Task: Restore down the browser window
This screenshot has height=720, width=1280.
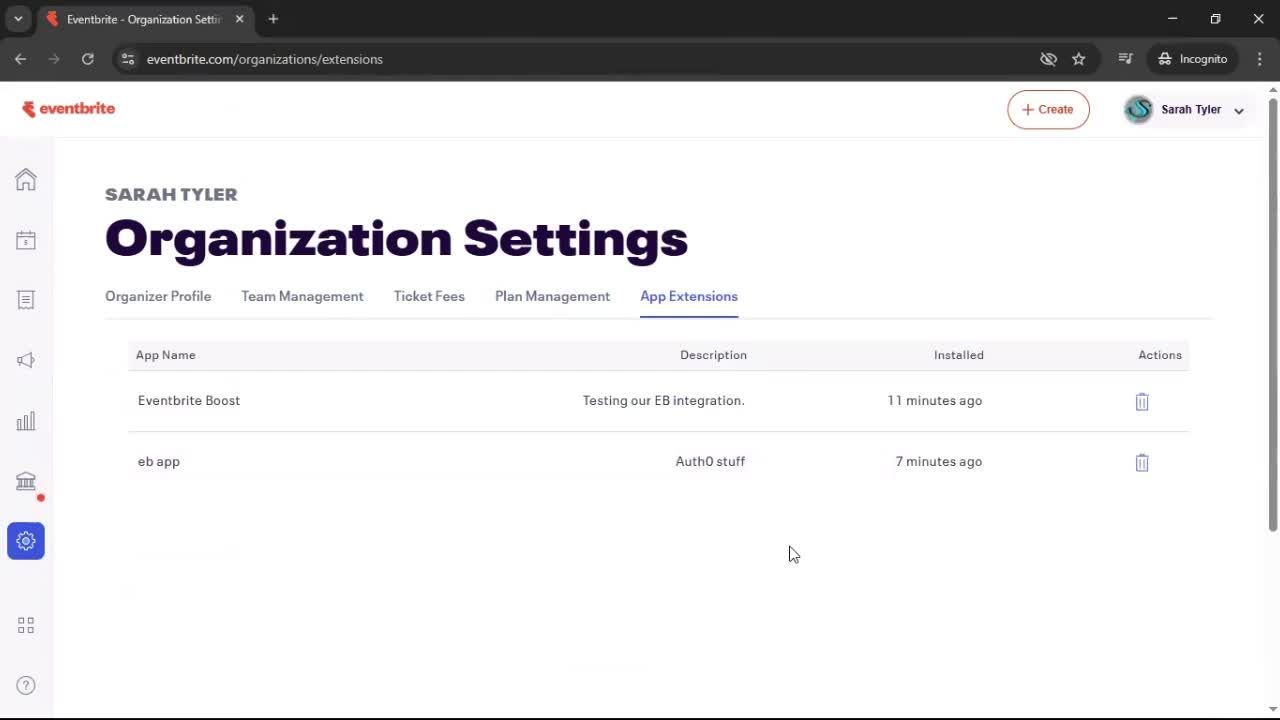Action: tap(1216, 19)
